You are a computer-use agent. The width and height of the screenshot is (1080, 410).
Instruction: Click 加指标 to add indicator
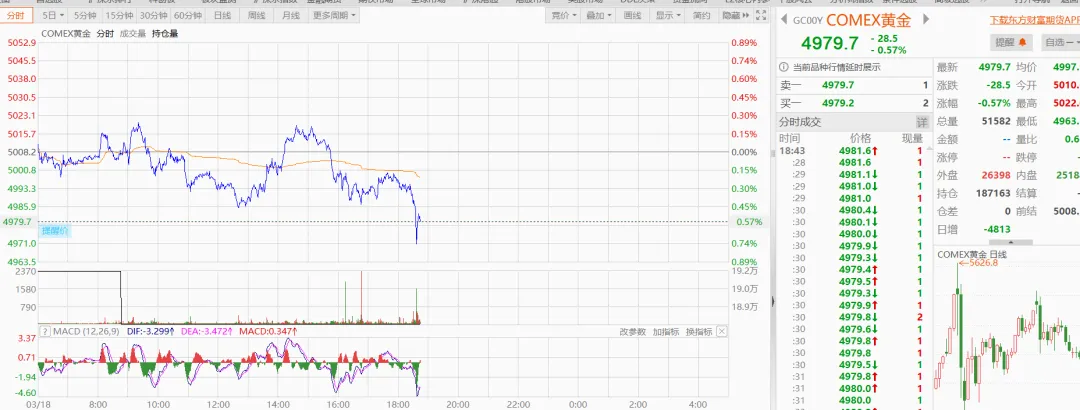pyautogui.click(x=665, y=332)
